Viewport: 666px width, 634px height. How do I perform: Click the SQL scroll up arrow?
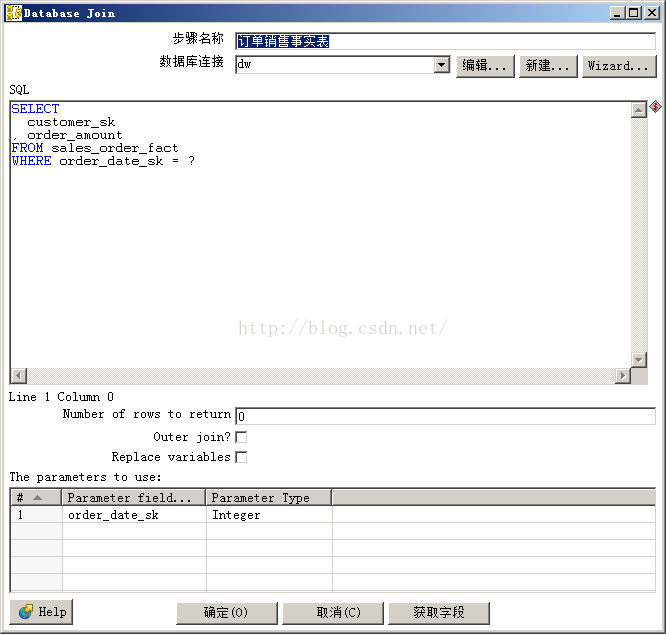pos(639,110)
